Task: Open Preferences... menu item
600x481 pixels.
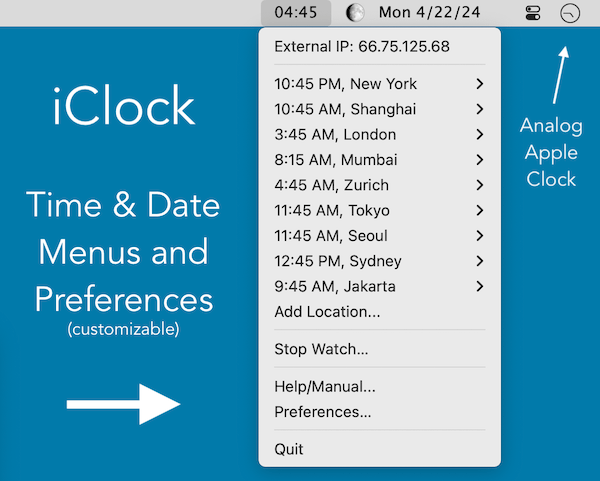Action: (380, 412)
